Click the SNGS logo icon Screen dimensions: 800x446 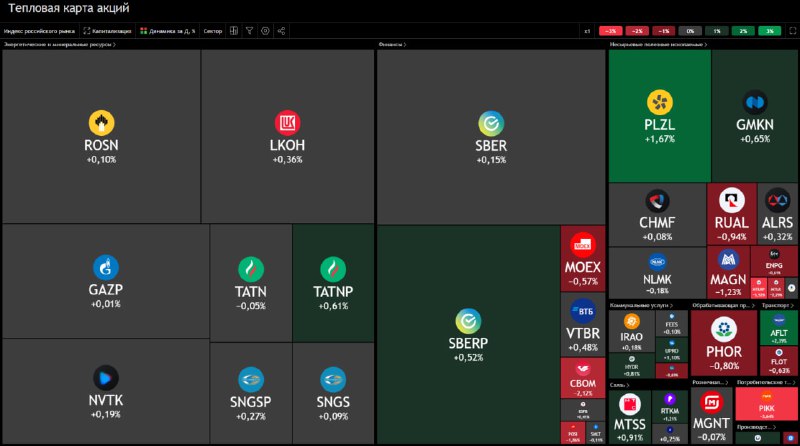coord(333,380)
